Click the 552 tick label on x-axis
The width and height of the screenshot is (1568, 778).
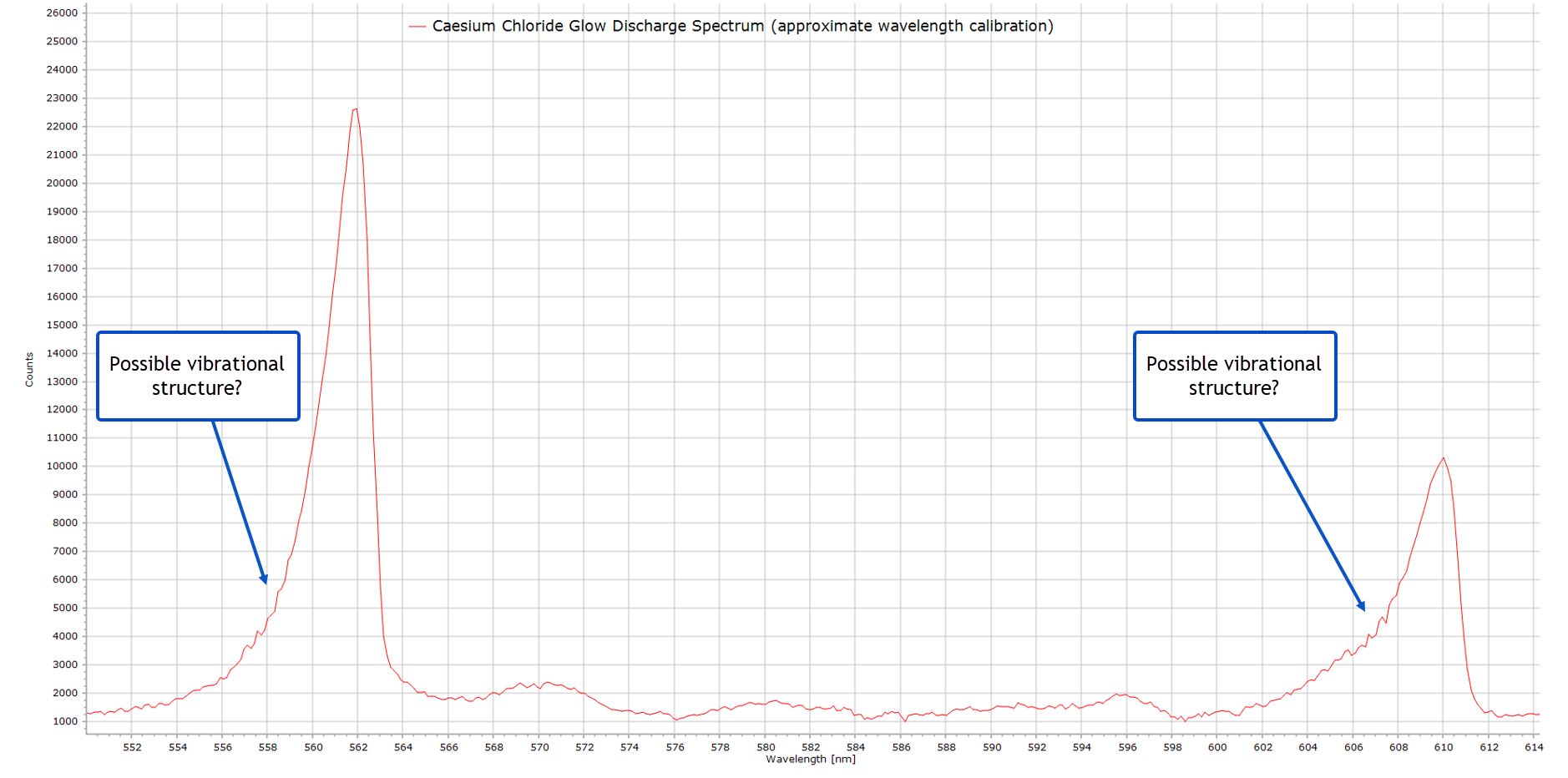point(132,747)
